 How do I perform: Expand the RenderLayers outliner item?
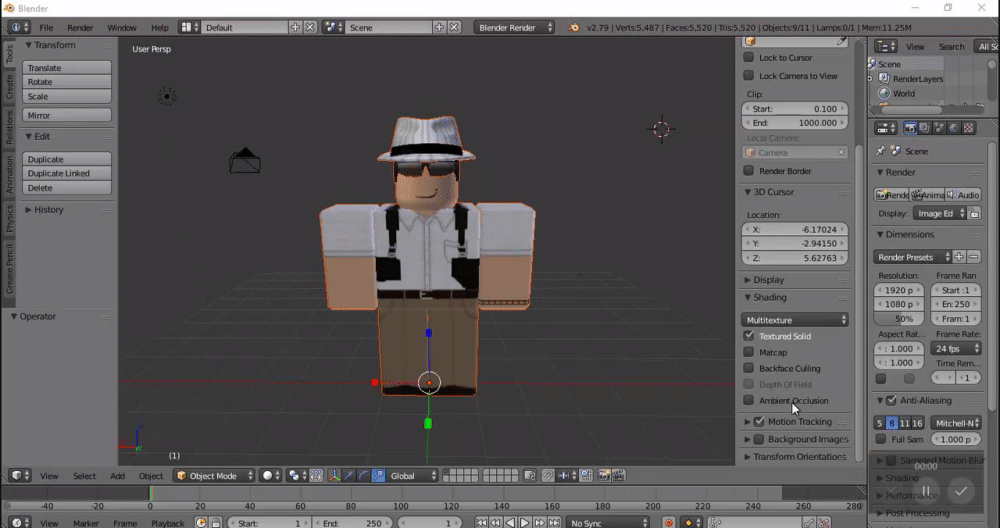871,78
